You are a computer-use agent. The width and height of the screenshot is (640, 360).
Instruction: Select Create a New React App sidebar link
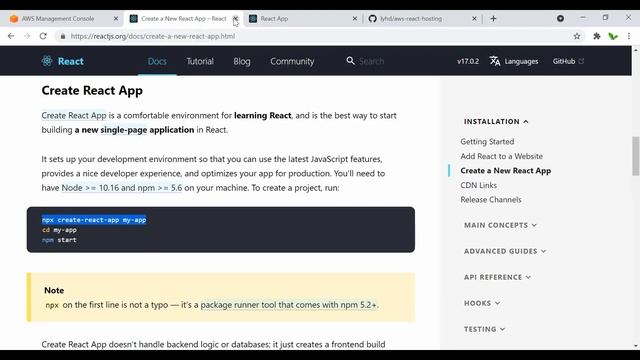[x=506, y=171]
